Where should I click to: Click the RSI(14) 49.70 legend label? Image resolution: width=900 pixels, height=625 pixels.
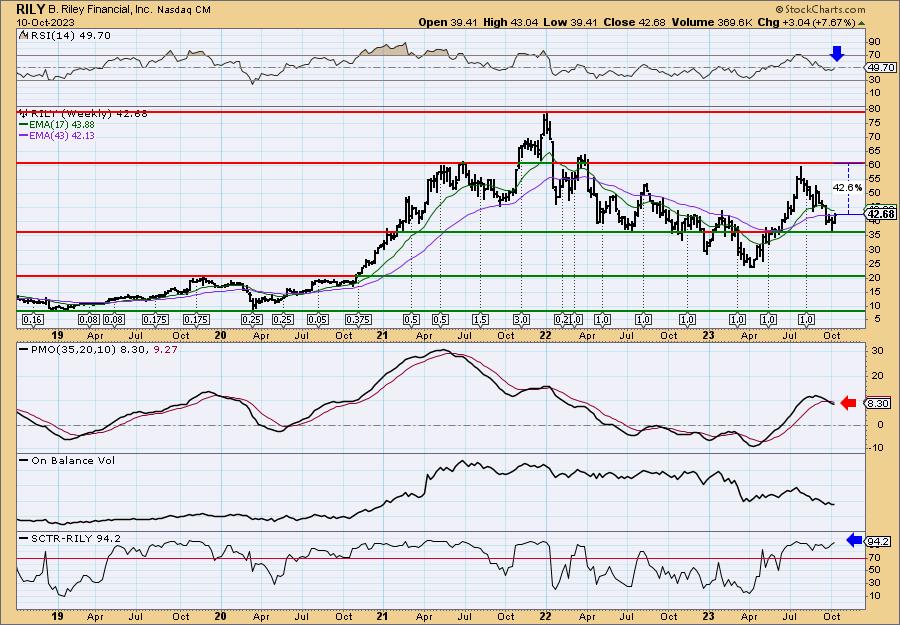pyautogui.click(x=69, y=36)
